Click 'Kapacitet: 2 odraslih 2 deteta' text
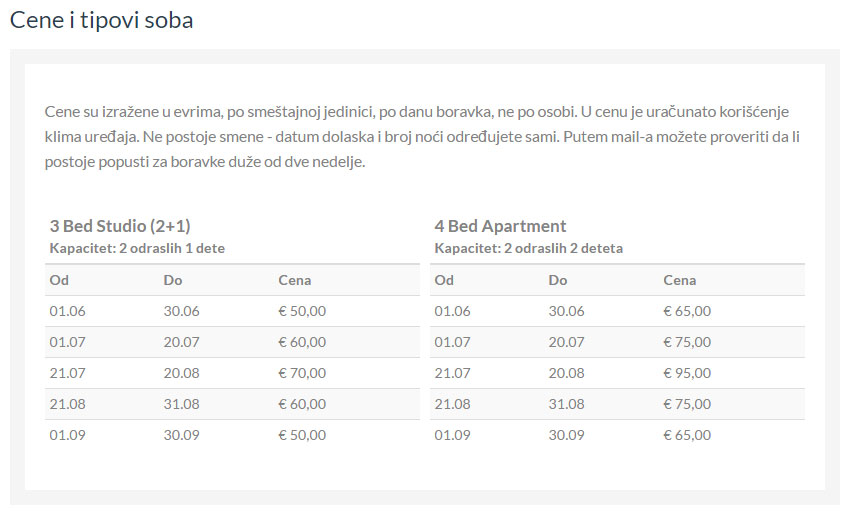Screen dimensions: 850x514 click(x=528, y=248)
